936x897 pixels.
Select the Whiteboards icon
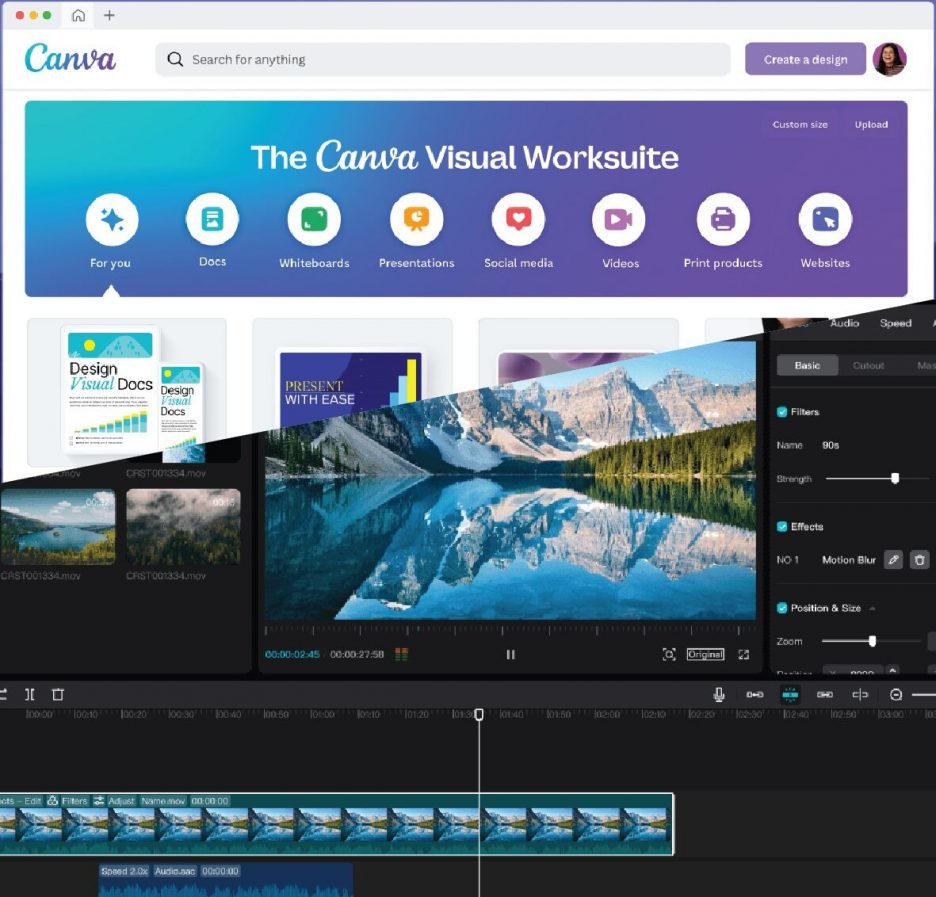coord(313,220)
